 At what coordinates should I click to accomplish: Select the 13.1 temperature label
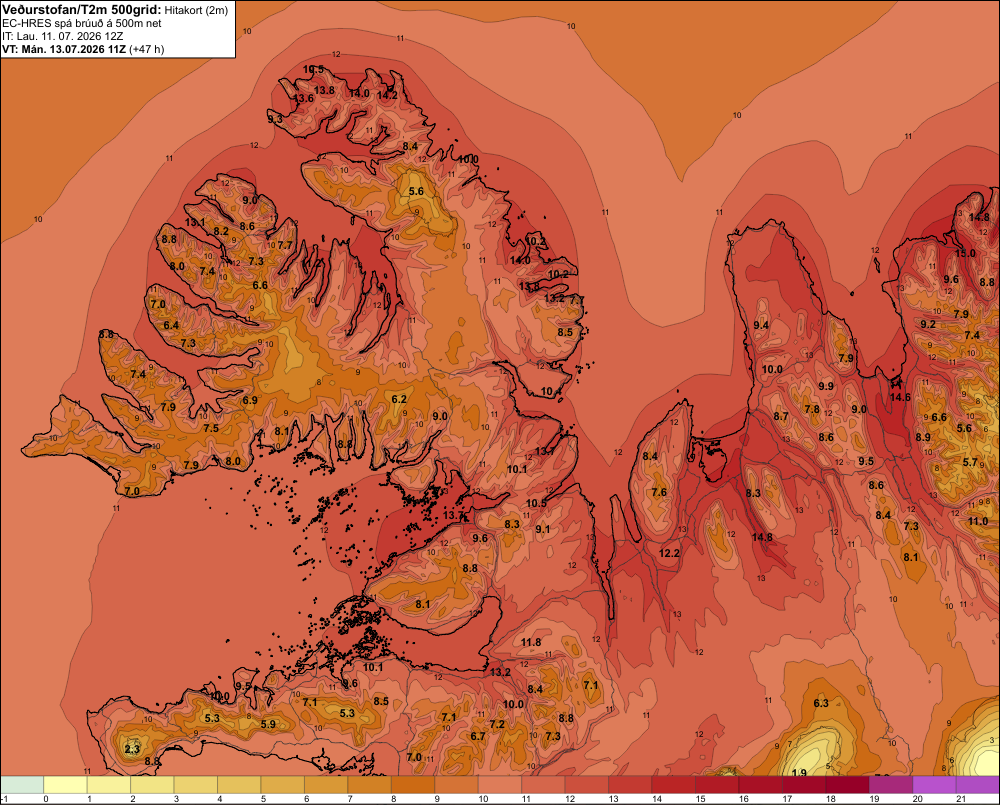click(x=195, y=223)
